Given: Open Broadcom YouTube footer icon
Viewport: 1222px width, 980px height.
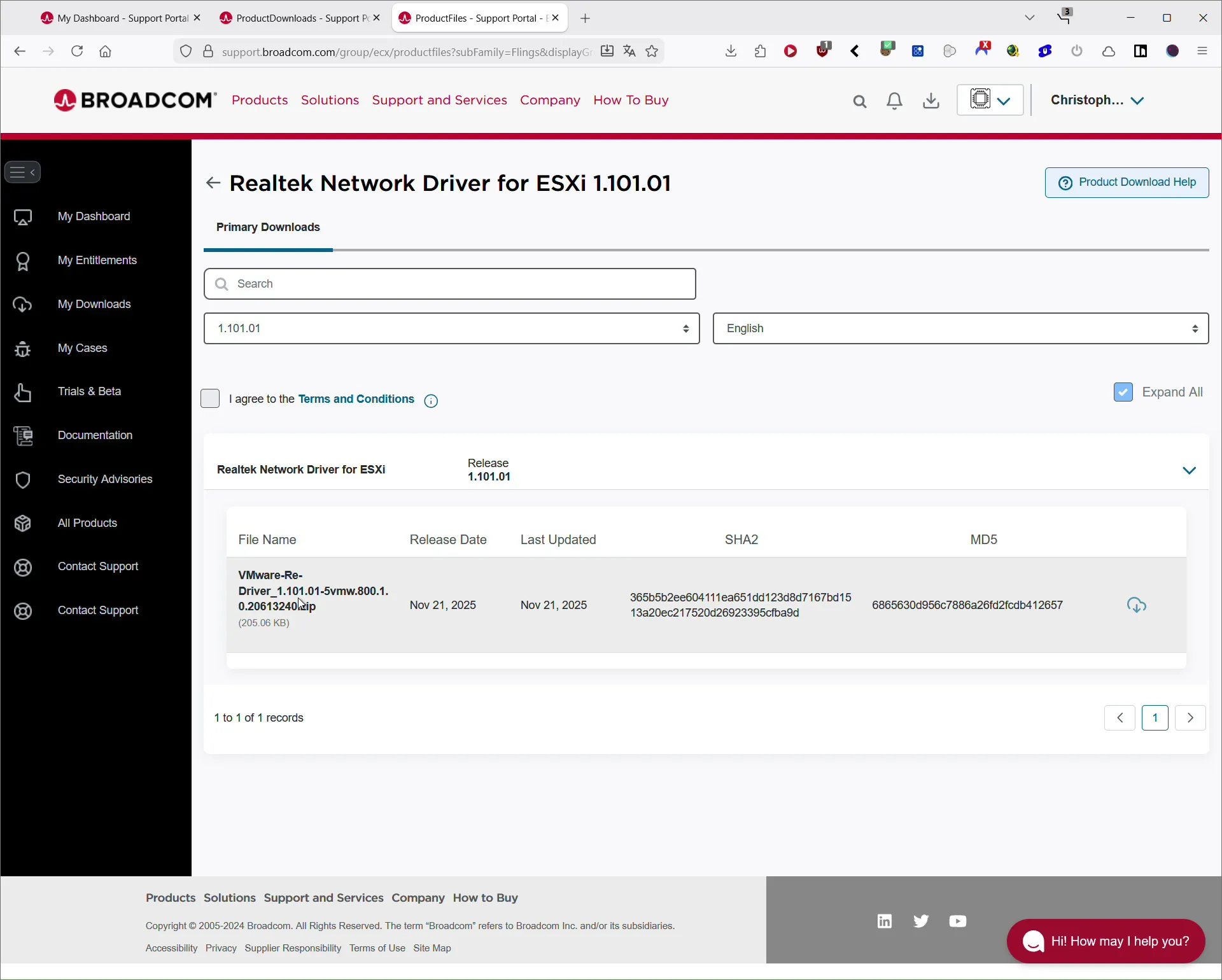Looking at the screenshot, I should tap(958, 921).
